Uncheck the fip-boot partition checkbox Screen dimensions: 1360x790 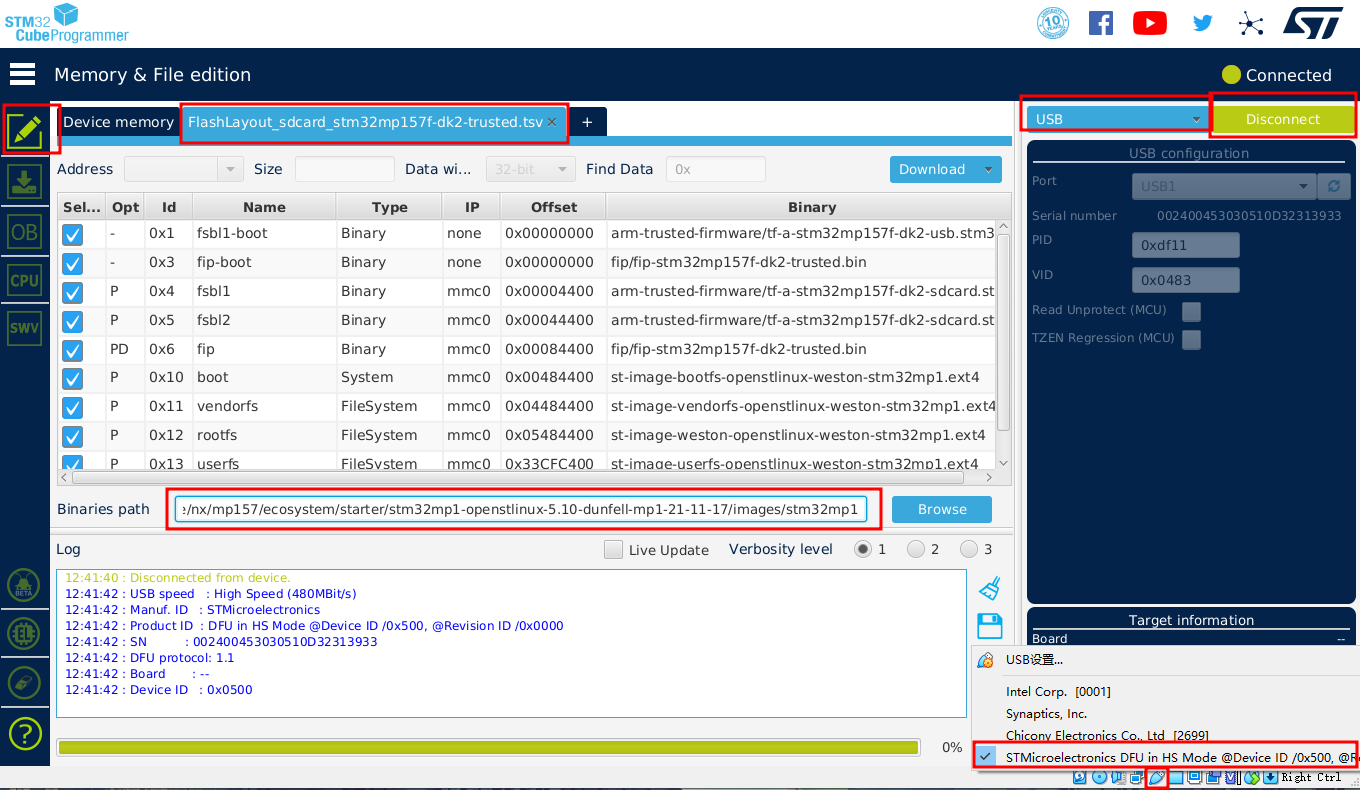click(73, 263)
